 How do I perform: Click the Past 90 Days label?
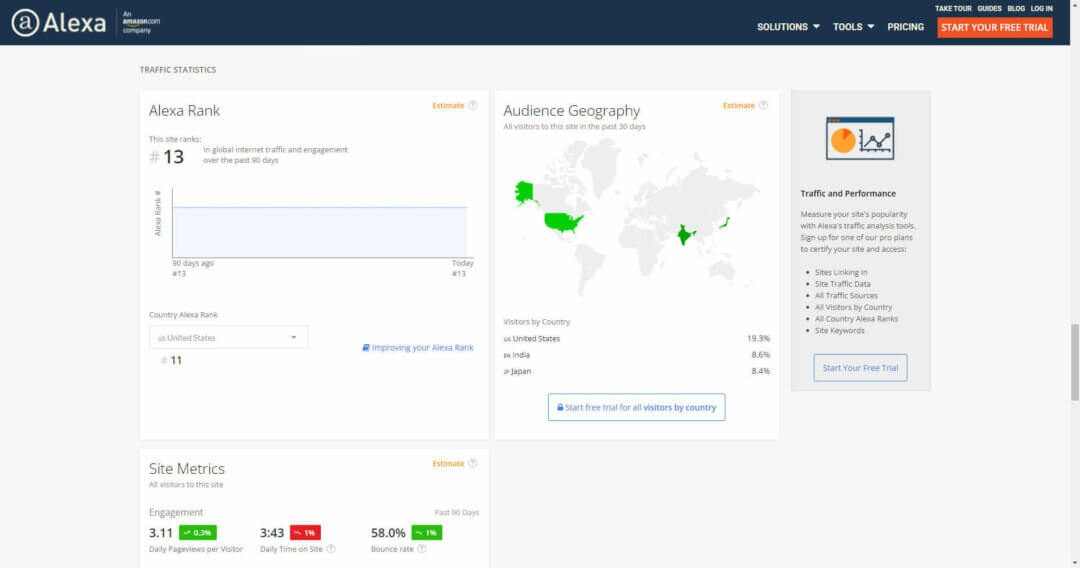457,512
